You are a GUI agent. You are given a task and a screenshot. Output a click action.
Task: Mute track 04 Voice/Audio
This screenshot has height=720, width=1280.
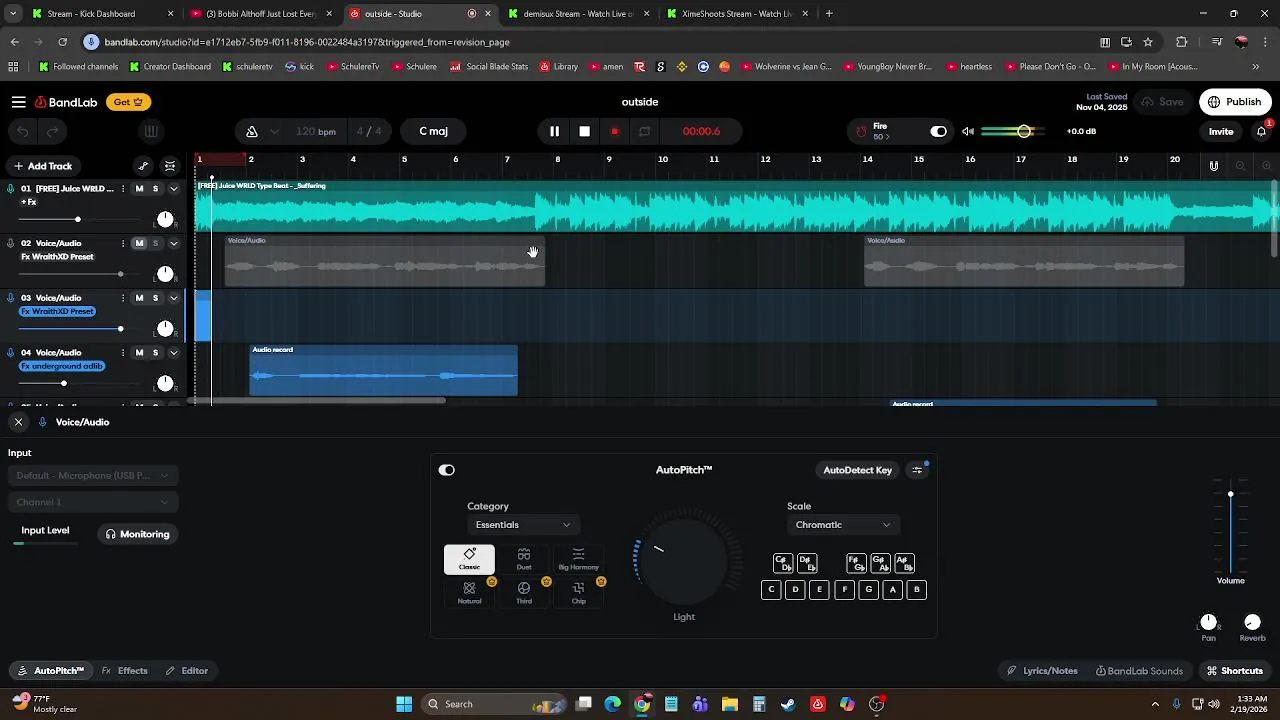(139, 352)
